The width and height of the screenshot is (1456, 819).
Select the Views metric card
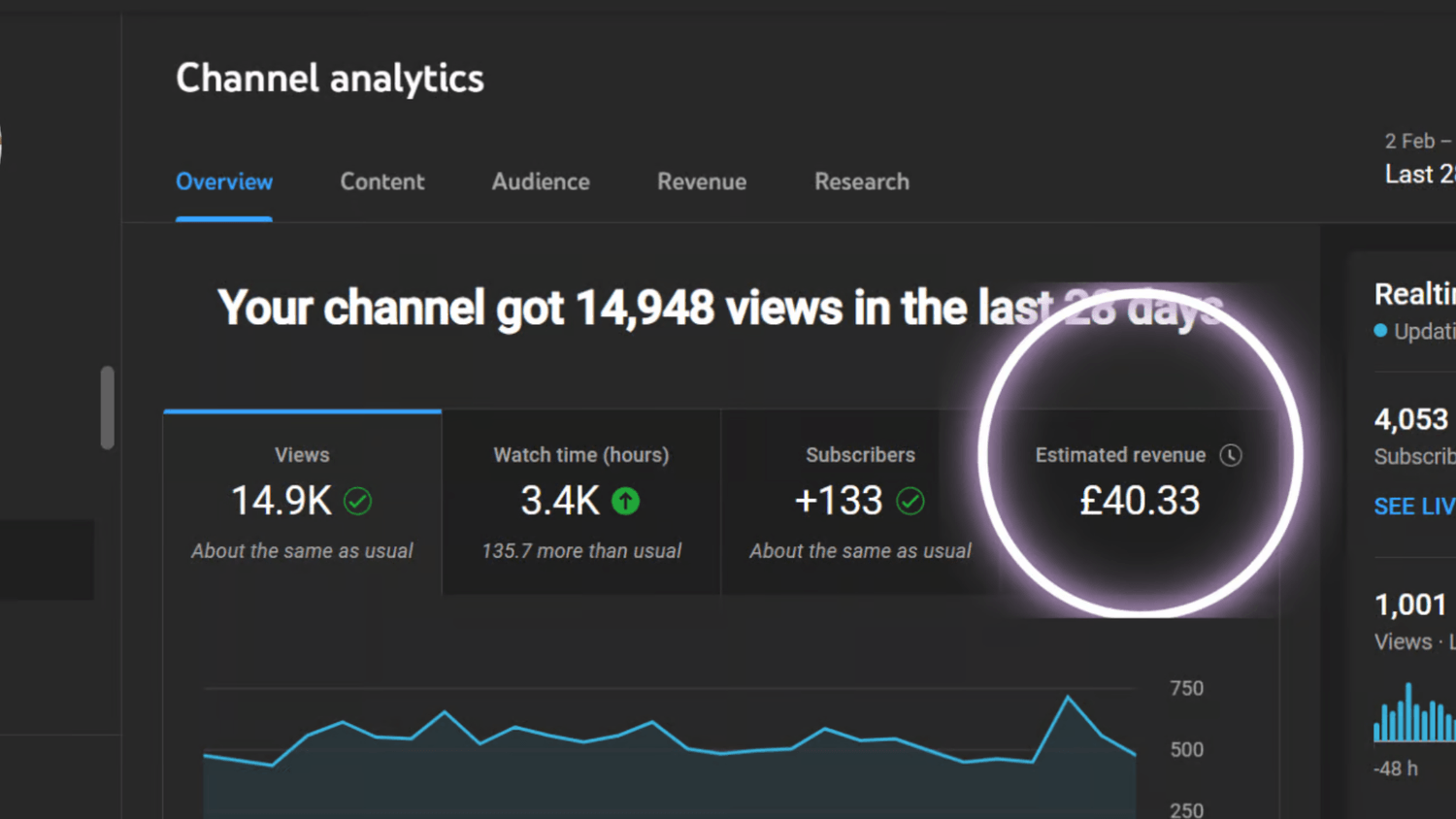tap(303, 503)
